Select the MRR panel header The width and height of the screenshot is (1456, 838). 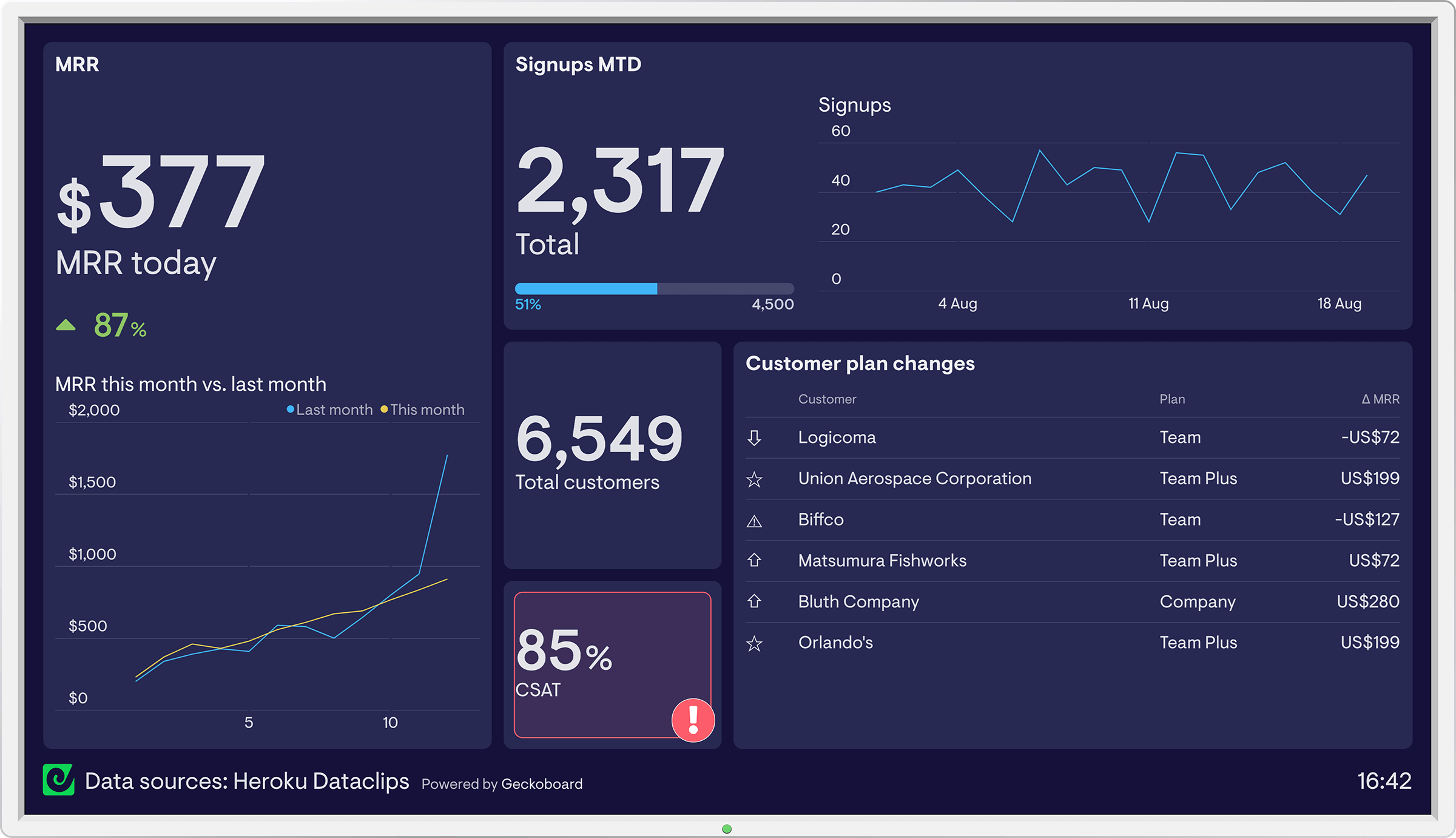[76, 65]
